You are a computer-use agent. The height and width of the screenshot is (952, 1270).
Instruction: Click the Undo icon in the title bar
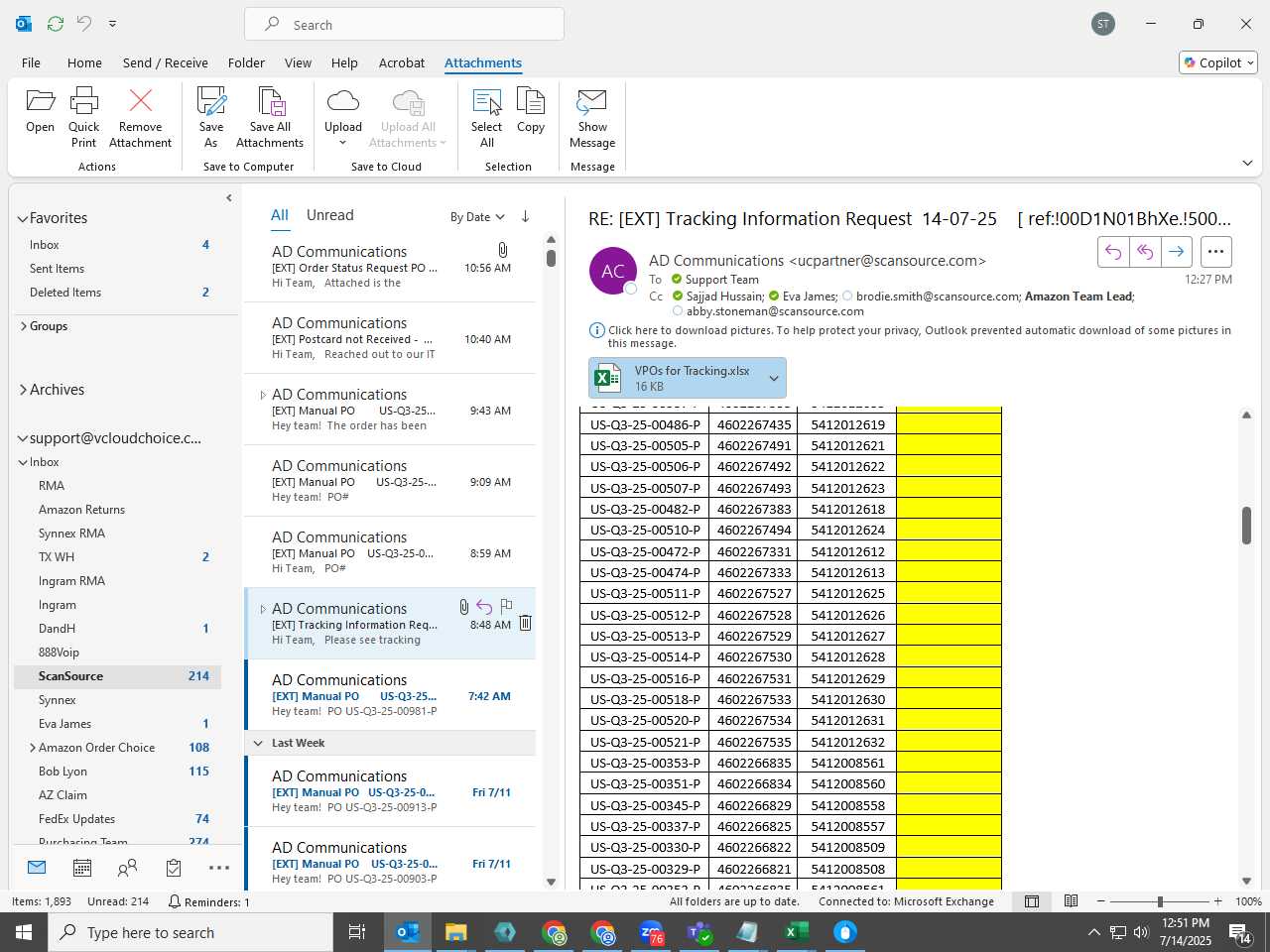coord(84,23)
